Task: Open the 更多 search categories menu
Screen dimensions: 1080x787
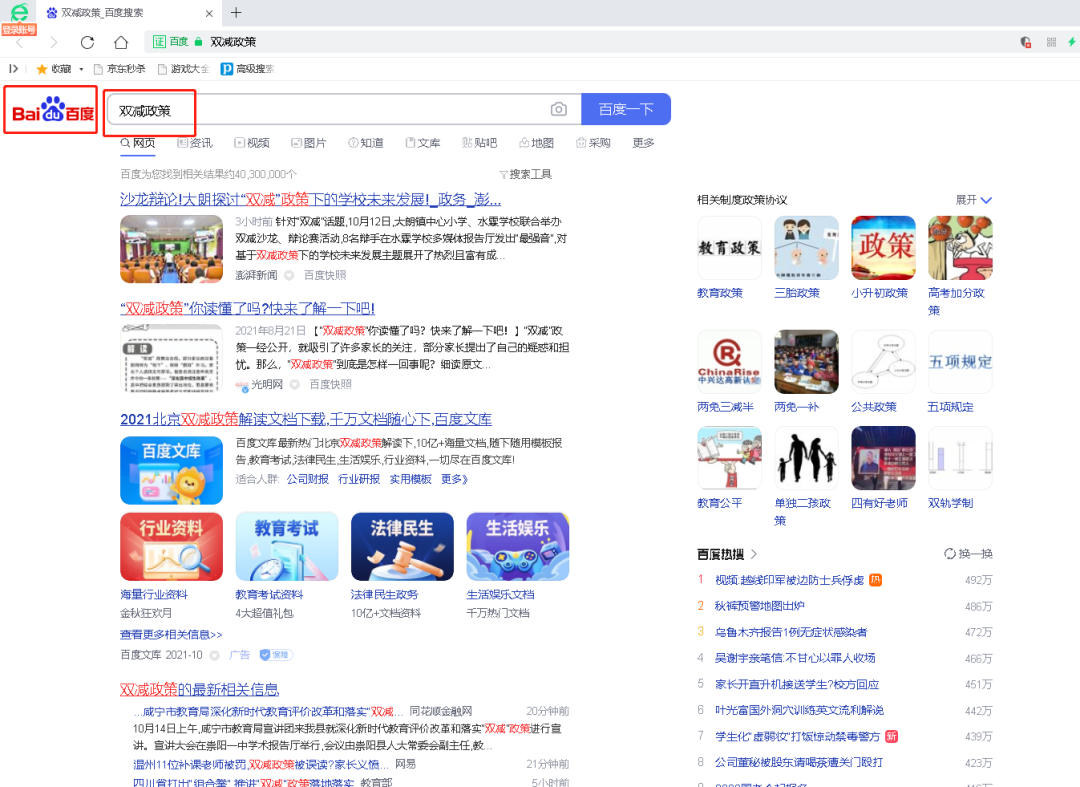Action: point(643,143)
